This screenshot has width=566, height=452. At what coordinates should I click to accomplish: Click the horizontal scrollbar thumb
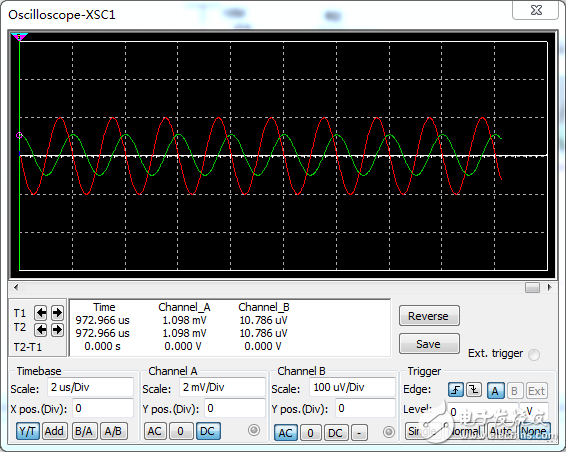point(532,287)
